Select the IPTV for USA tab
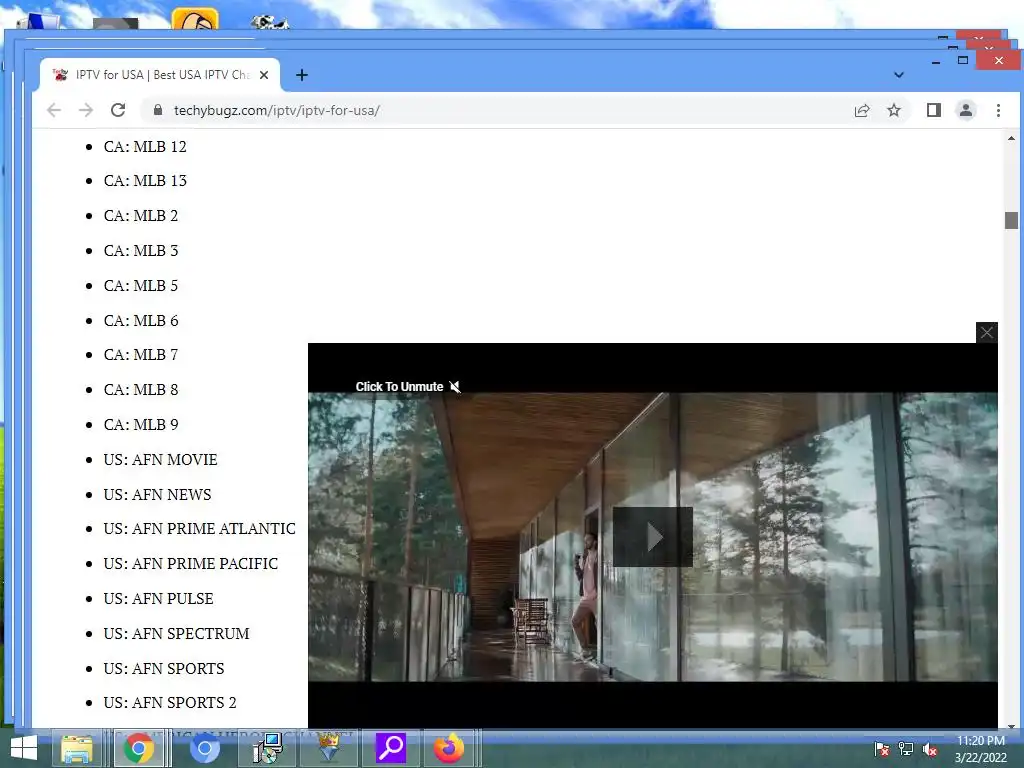Screen dimensions: 1024x768 (x=160, y=75)
